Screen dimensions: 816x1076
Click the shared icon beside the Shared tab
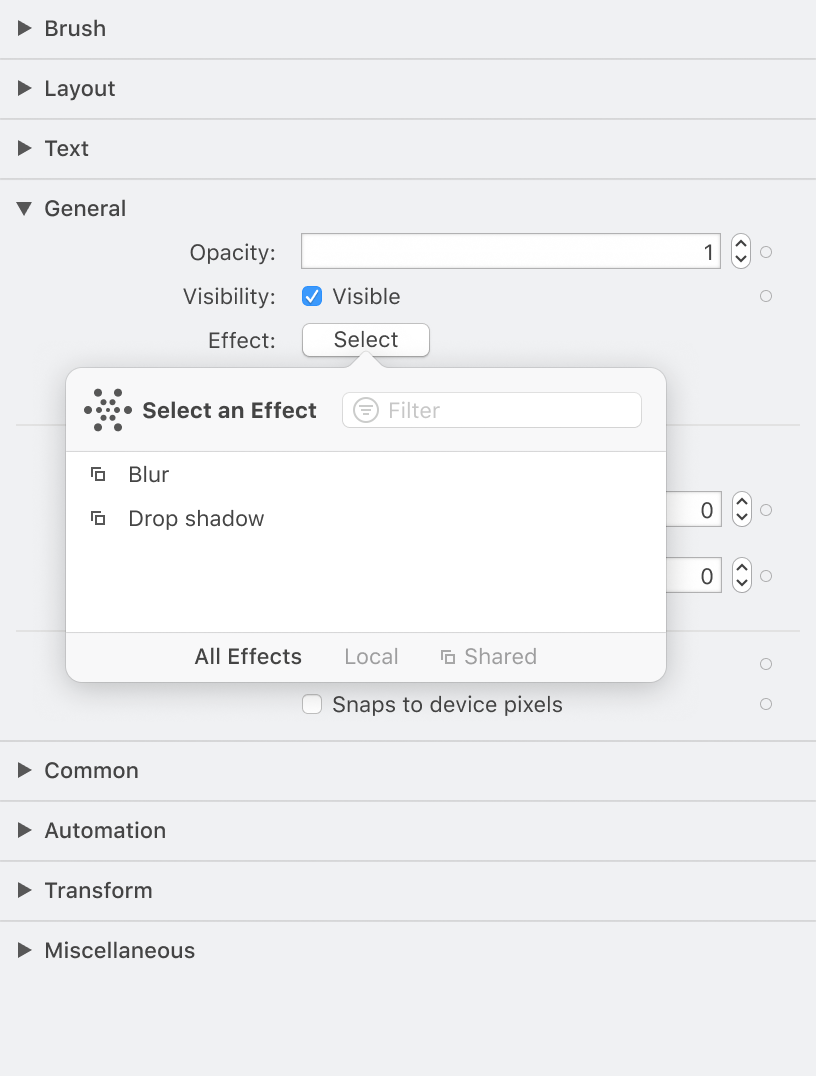448,656
